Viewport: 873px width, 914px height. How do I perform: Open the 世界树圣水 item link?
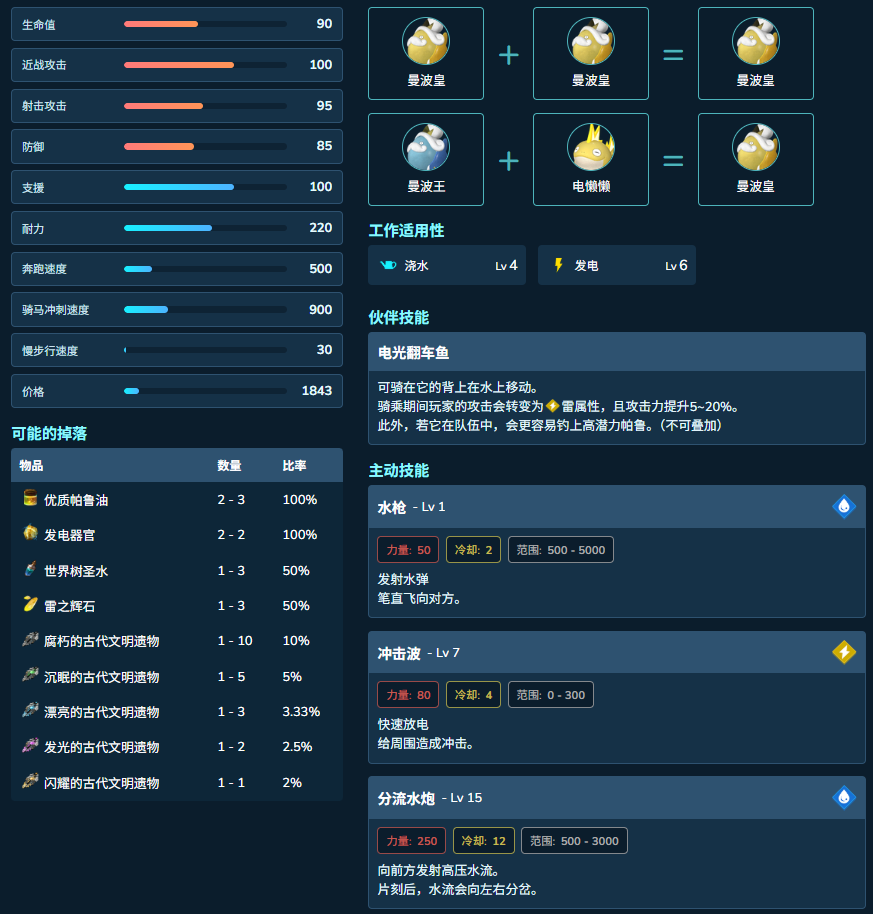tap(76, 571)
